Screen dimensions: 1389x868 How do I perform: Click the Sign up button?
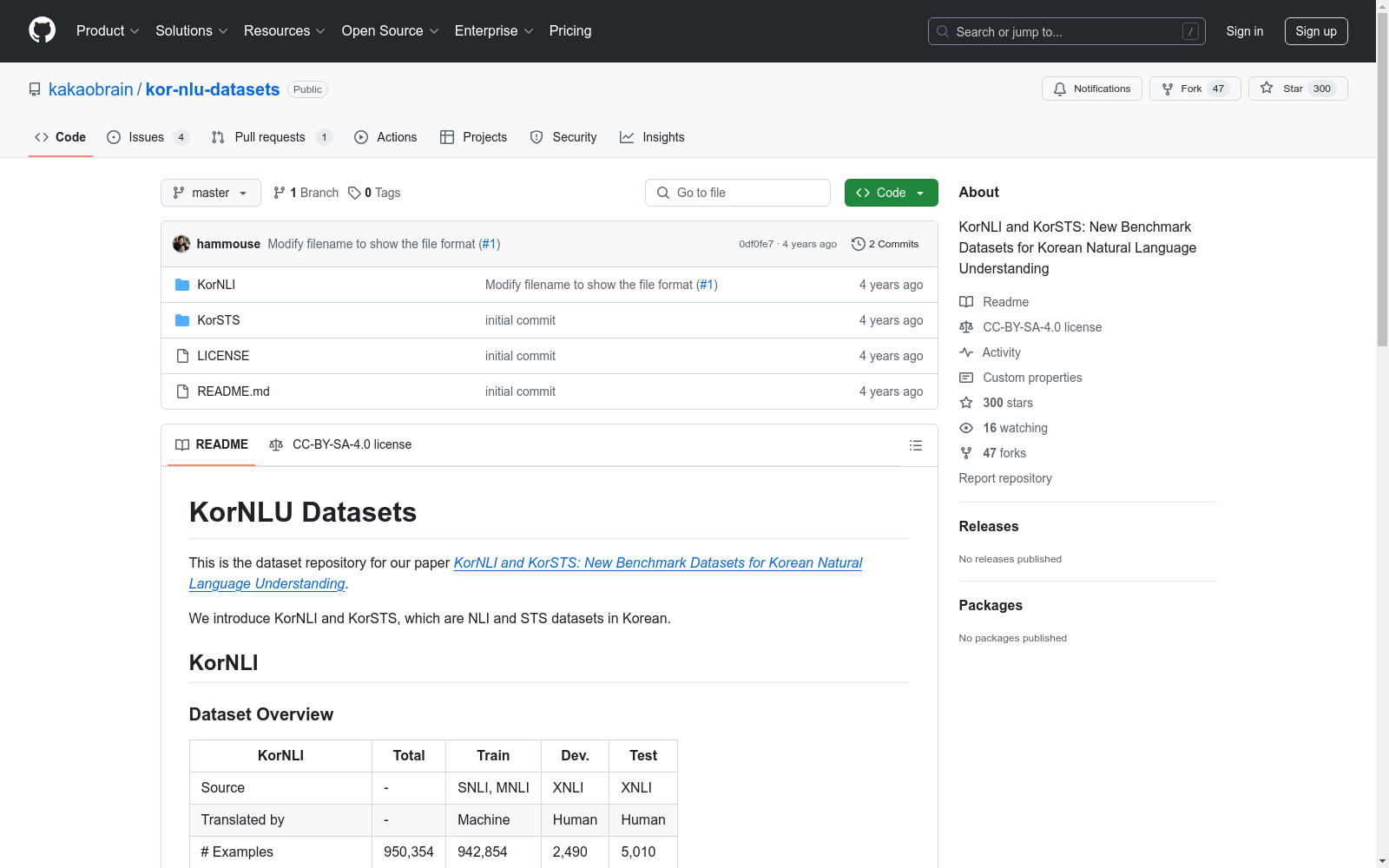tap(1316, 31)
